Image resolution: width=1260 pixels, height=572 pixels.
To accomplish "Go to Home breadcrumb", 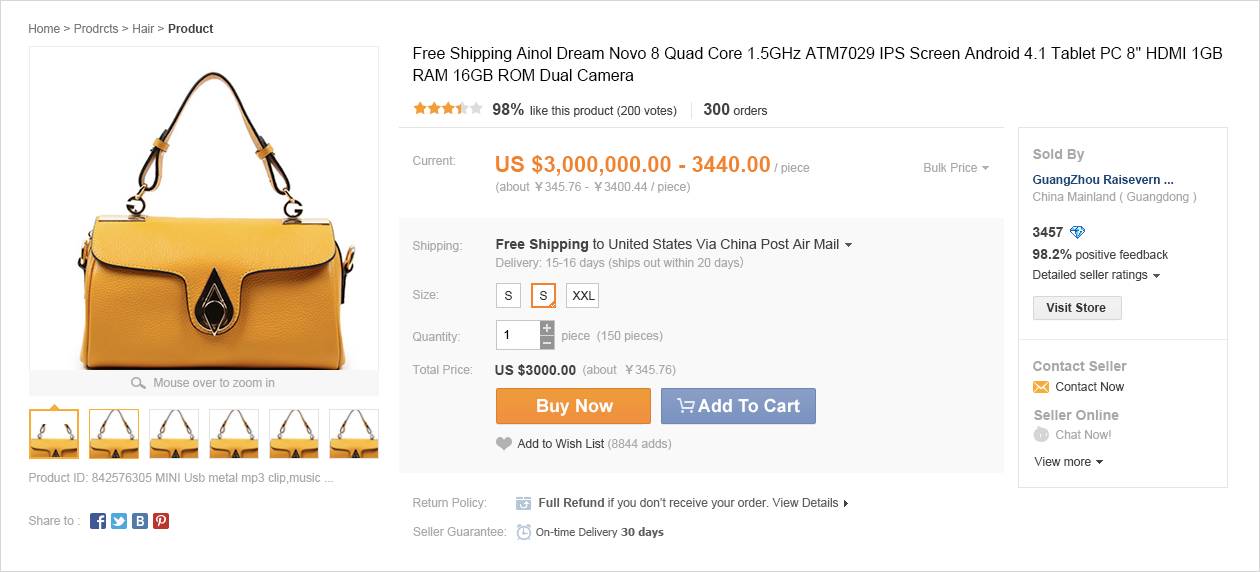I will [x=44, y=29].
